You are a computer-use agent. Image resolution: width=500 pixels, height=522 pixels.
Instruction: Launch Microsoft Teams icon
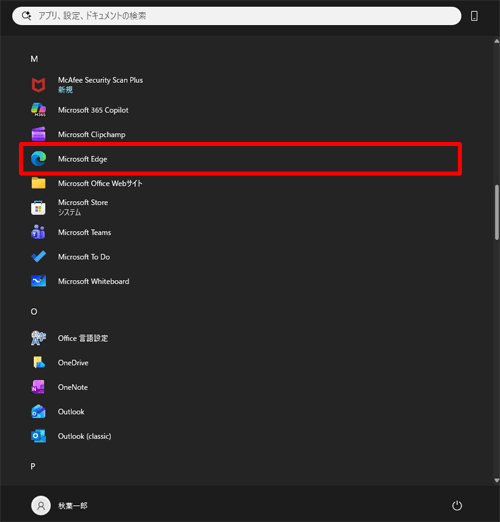coord(38,232)
